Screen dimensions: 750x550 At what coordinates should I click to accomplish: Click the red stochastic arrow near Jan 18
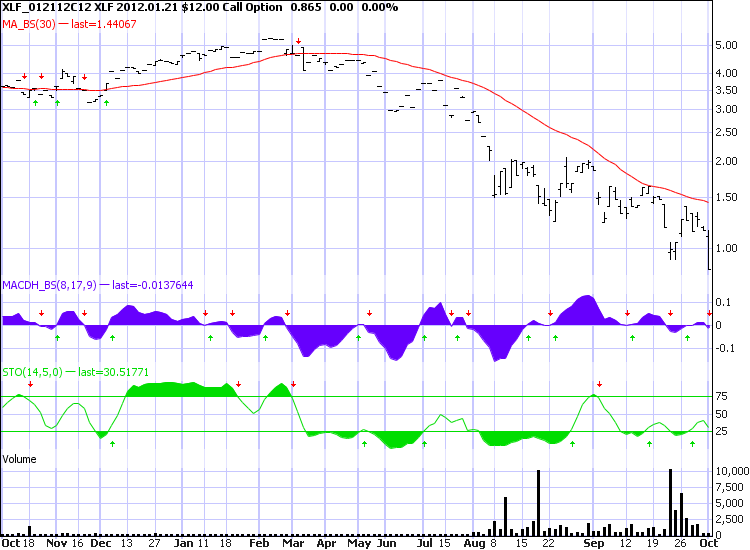[238, 384]
